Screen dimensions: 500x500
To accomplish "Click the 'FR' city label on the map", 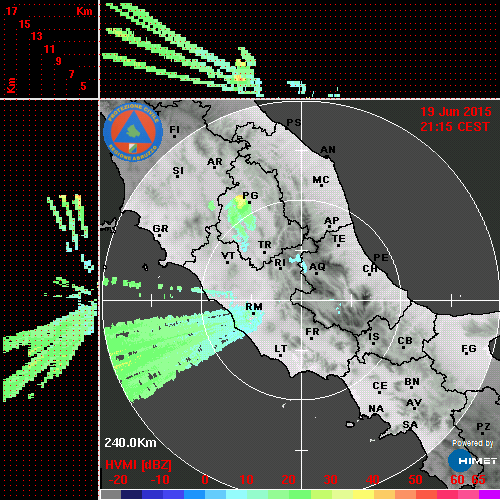I will [x=312, y=332].
